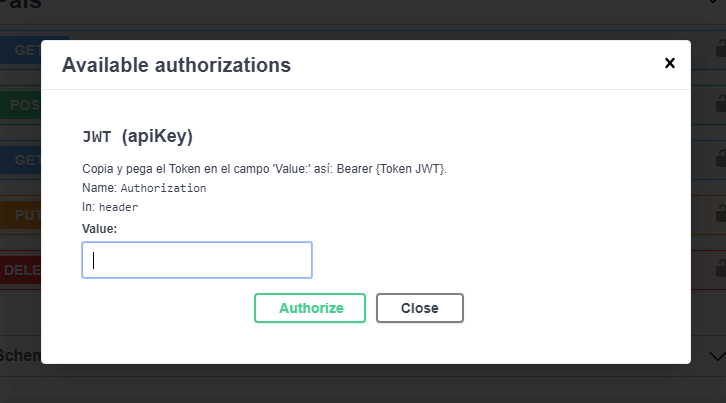
Task: Focus the JWT Value input field
Action: [x=197, y=260]
